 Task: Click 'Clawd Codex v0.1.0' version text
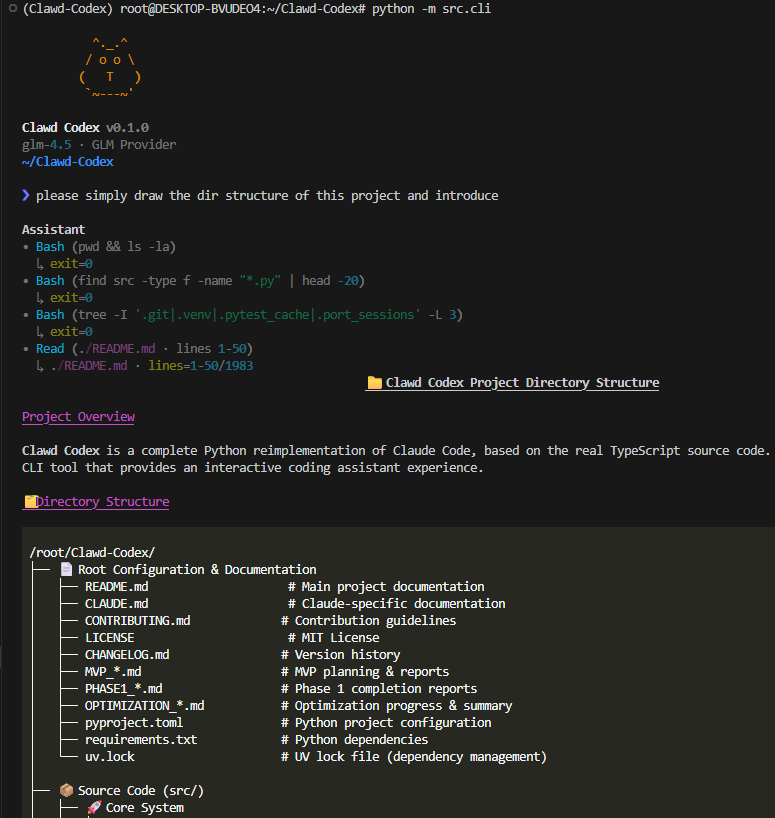(x=86, y=127)
